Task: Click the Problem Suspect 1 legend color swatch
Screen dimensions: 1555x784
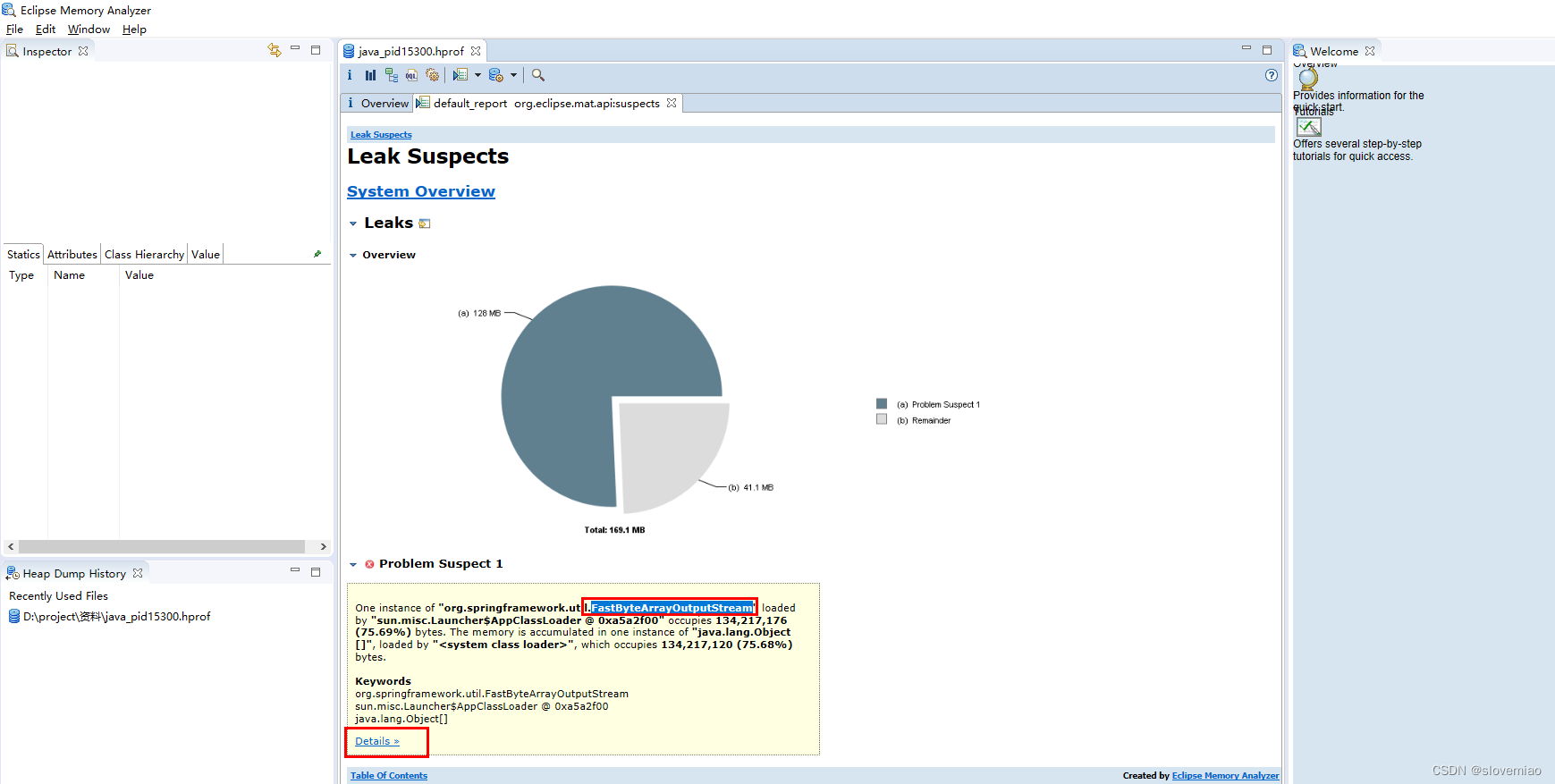Action: click(x=882, y=404)
